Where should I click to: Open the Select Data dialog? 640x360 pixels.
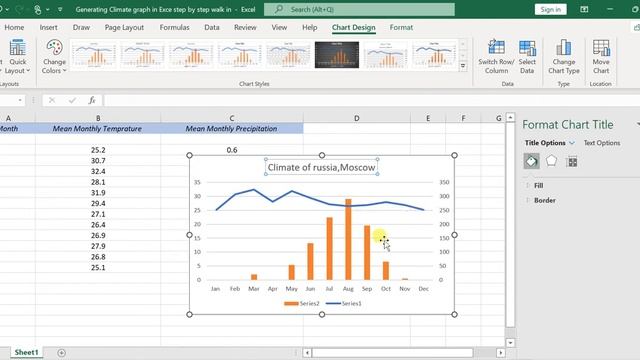pyautogui.click(x=527, y=57)
